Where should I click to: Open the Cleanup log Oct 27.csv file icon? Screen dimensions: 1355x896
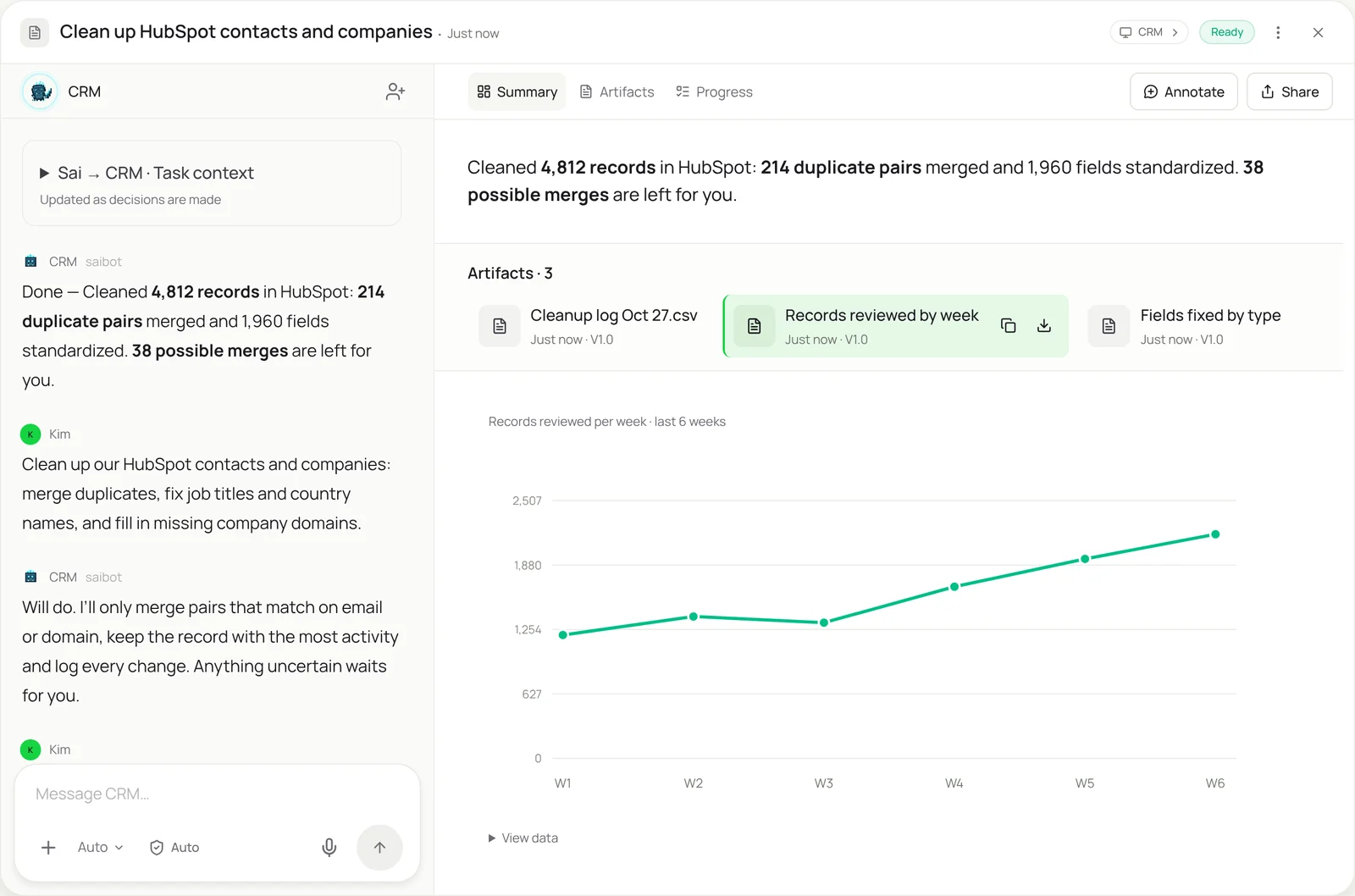click(x=500, y=326)
